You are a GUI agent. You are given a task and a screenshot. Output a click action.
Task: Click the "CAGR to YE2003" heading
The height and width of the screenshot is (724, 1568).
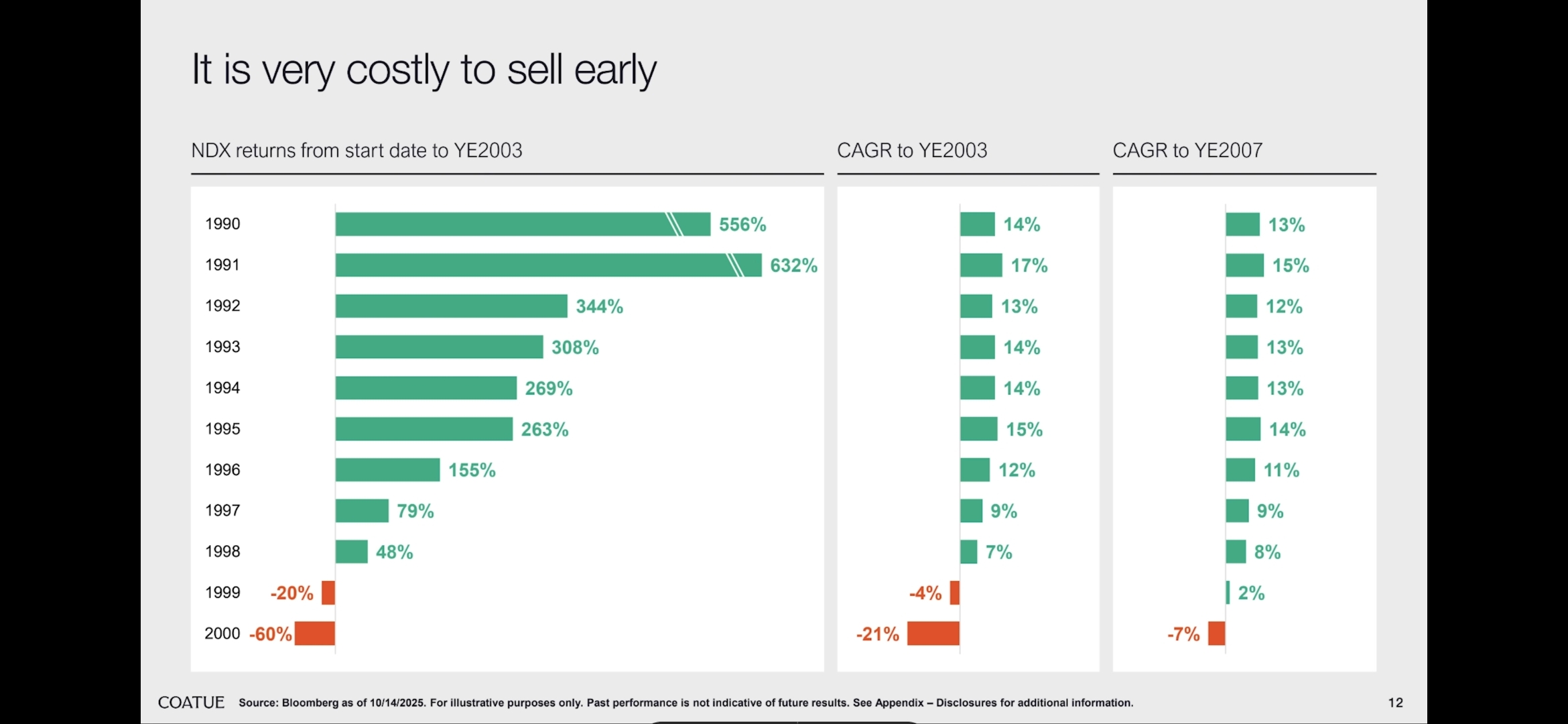point(912,150)
